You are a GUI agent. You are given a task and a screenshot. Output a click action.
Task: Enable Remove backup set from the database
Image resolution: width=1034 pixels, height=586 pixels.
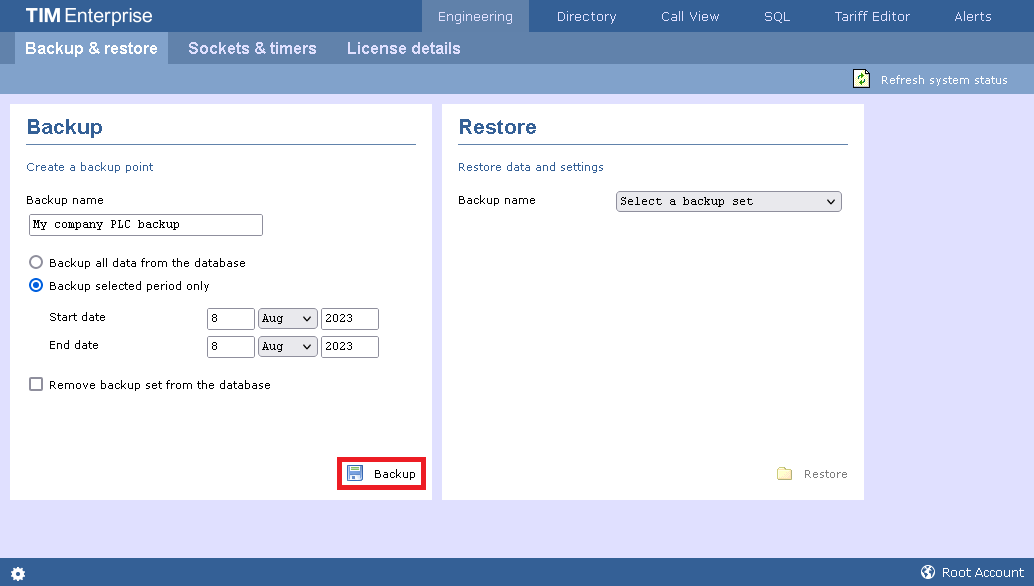pyautogui.click(x=36, y=385)
